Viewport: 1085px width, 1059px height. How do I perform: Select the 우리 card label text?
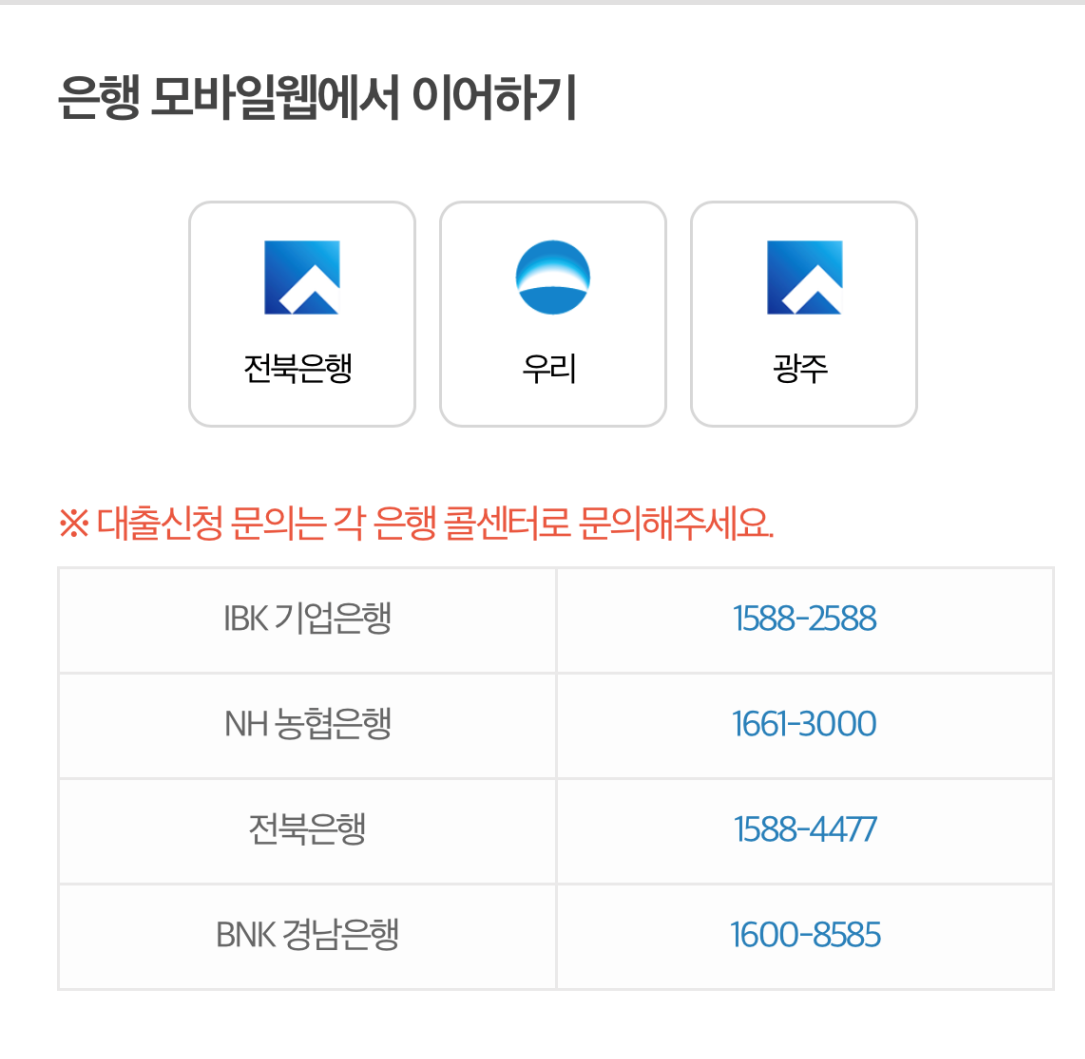550,370
